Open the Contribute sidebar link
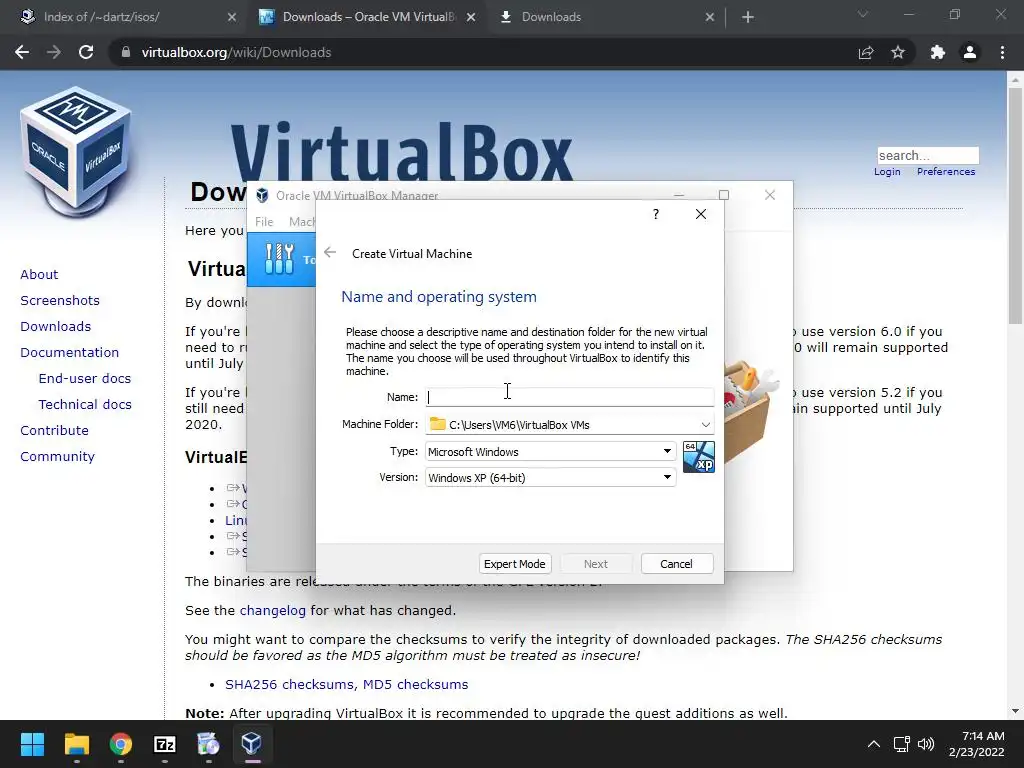Image resolution: width=1024 pixels, height=768 pixels. 54,431
